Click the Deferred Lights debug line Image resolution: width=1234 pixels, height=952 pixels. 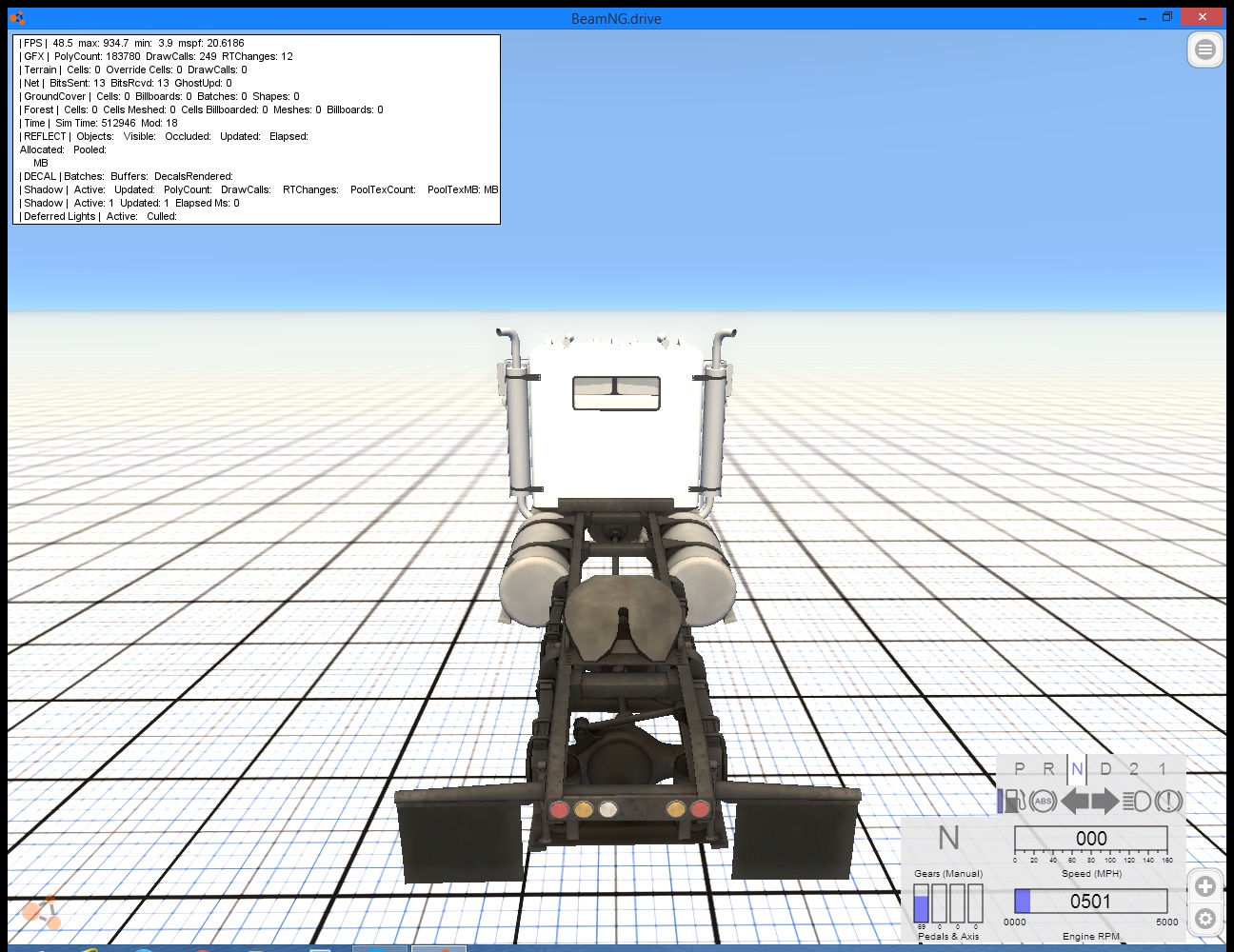click(98, 216)
